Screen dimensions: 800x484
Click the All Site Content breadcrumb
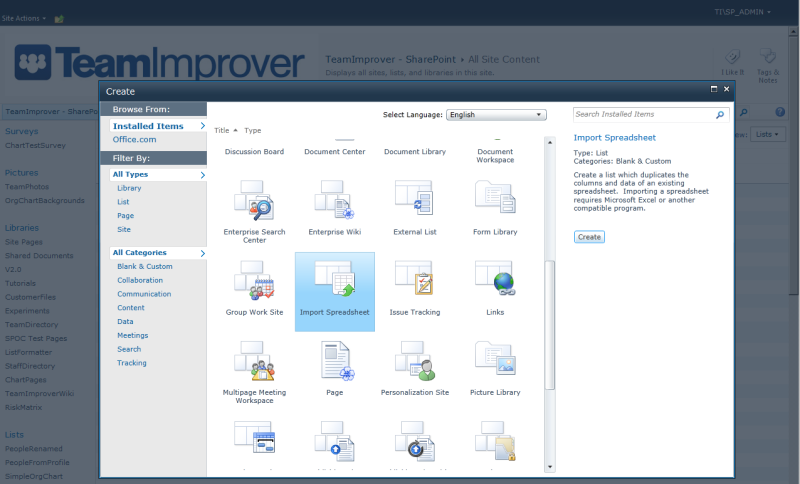pyautogui.click(x=504, y=60)
